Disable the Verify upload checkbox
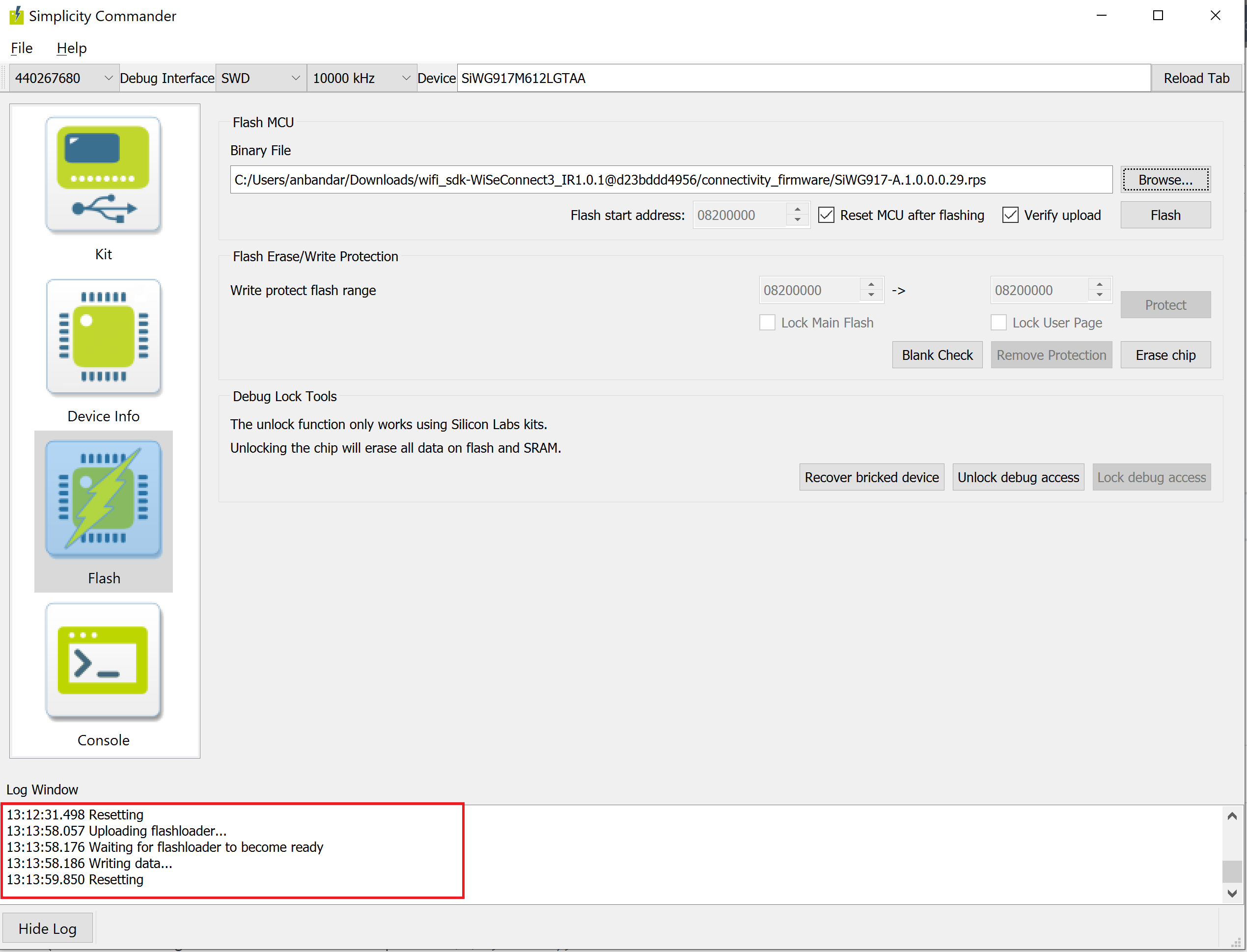The width and height of the screenshot is (1247, 952). pos(1010,216)
